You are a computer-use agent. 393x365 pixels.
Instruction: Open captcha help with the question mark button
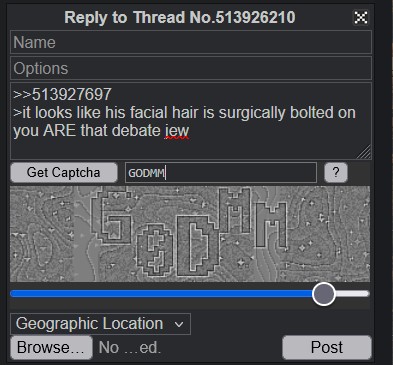[336, 172]
